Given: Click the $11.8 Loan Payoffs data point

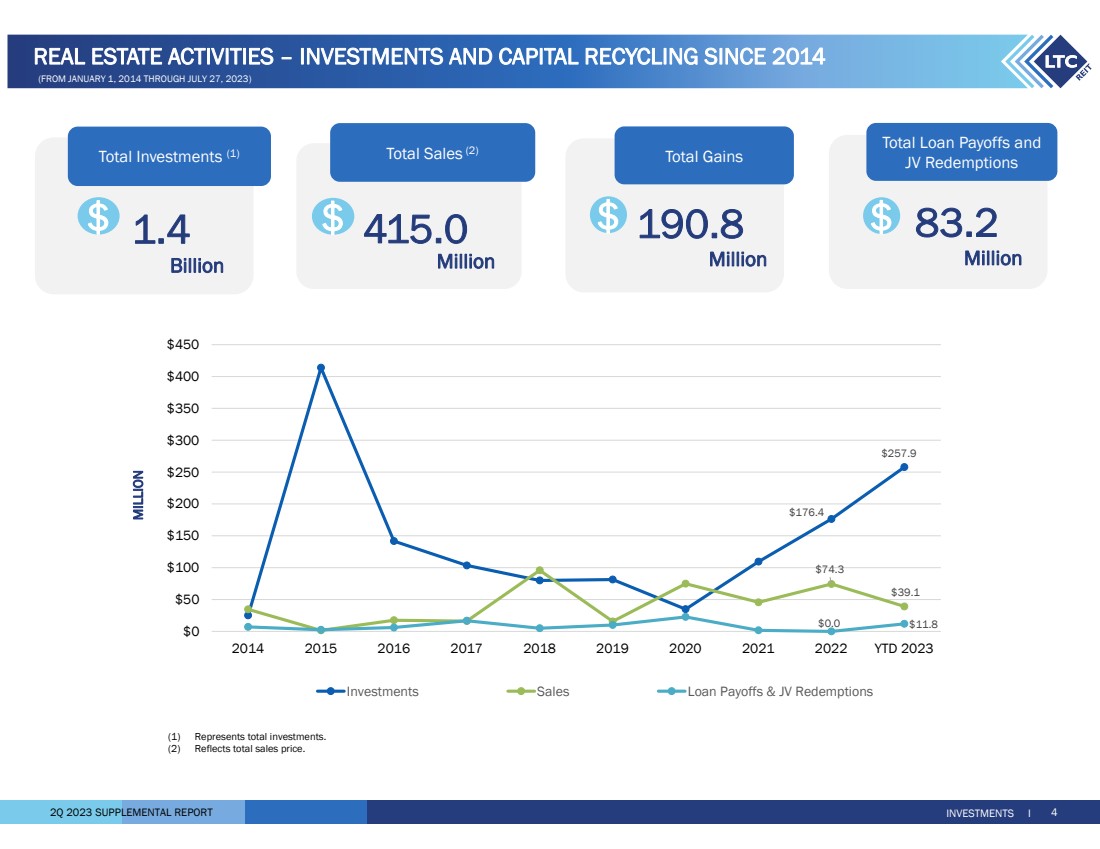Looking at the screenshot, I should pyautogui.click(x=904, y=624).
